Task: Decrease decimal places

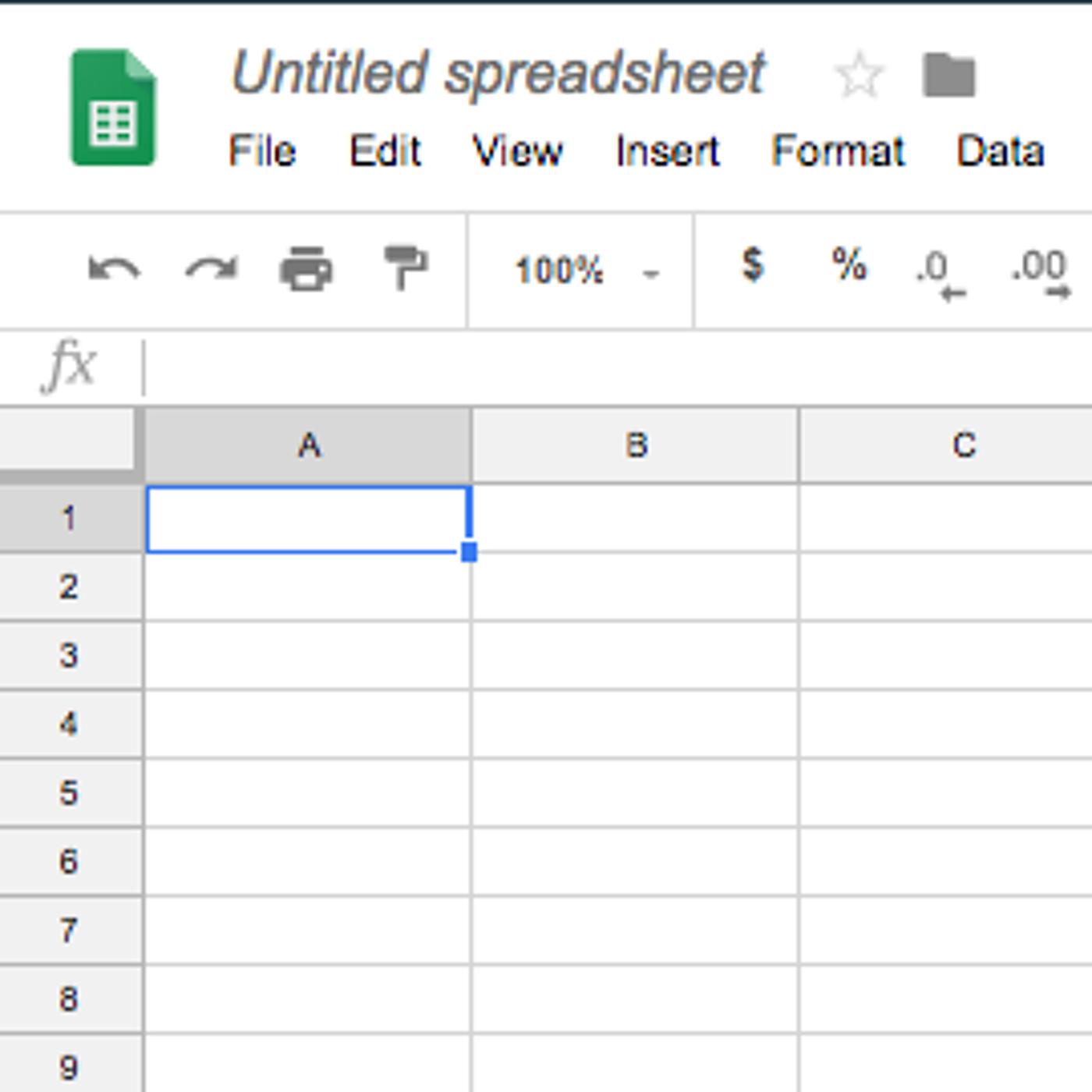Action: point(941,275)
